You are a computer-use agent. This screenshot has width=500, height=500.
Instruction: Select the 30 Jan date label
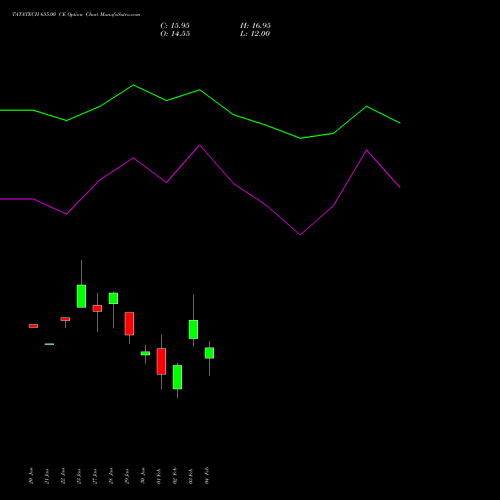[x=143, y=476]
